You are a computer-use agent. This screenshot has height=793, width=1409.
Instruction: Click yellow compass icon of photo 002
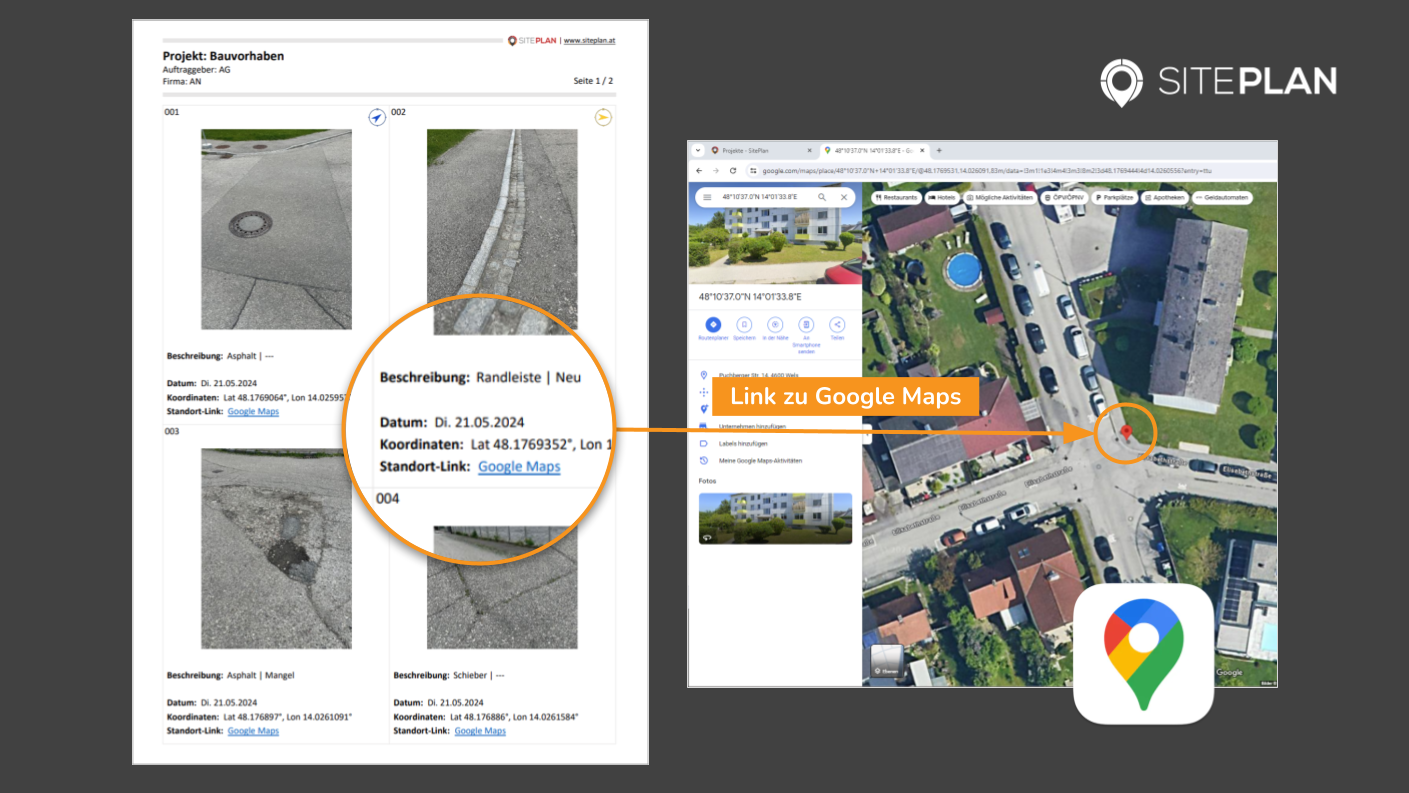pyautogui.click(x=603, y=118)
